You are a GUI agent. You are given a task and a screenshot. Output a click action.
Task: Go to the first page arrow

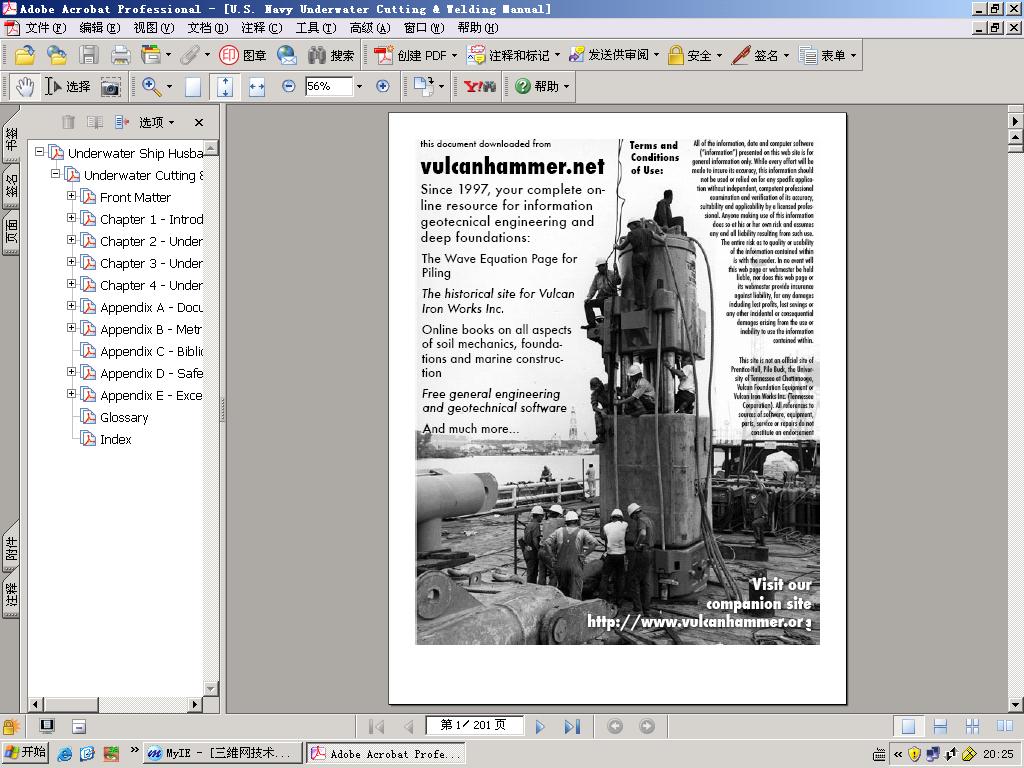[x=376, y=726]
